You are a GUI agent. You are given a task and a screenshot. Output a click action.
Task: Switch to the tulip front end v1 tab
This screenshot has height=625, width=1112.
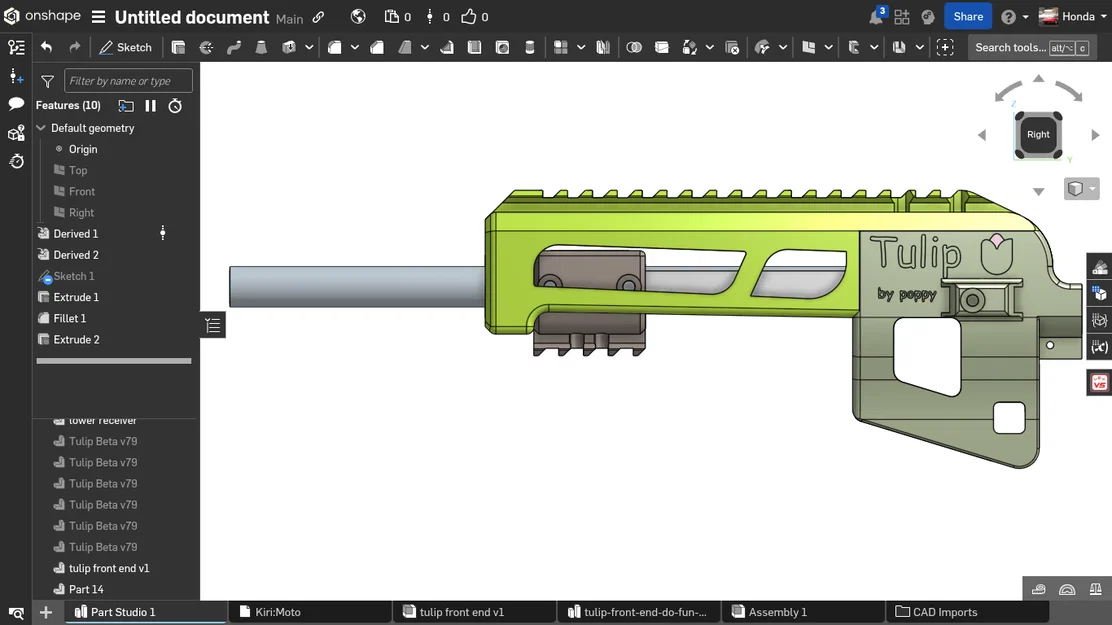474,612
